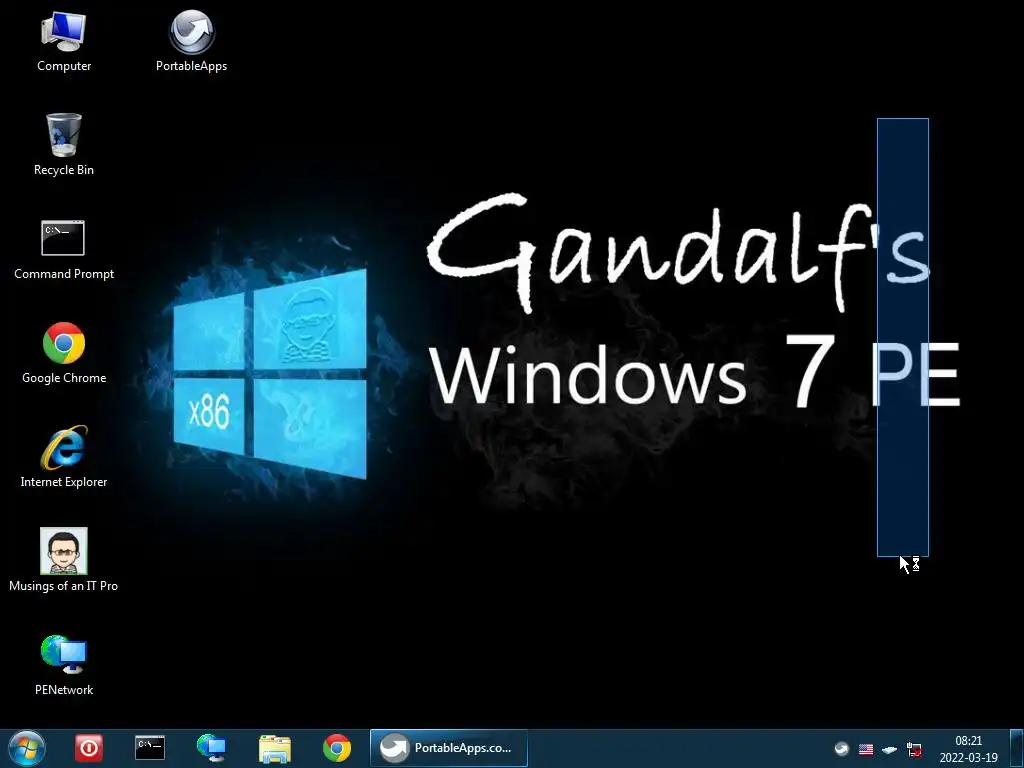Click the "PENetwork" label text

tap(63, 690)
